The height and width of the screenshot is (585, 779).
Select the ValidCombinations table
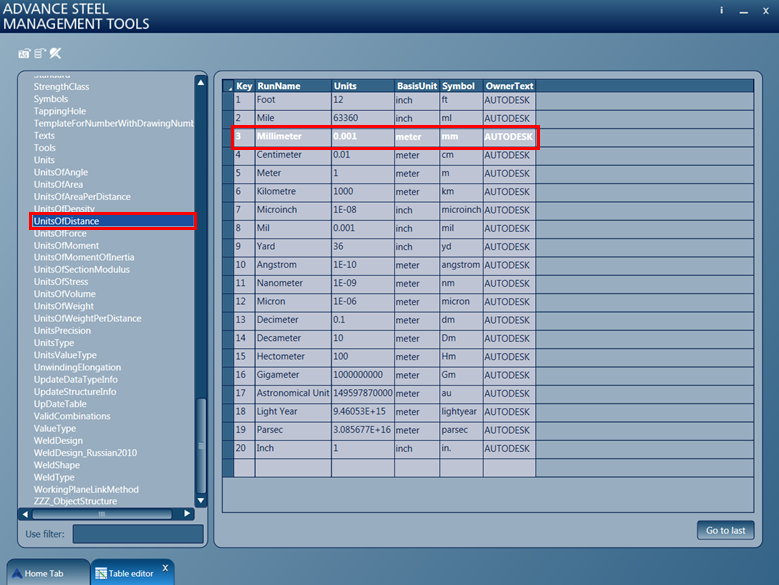point(72,416)
